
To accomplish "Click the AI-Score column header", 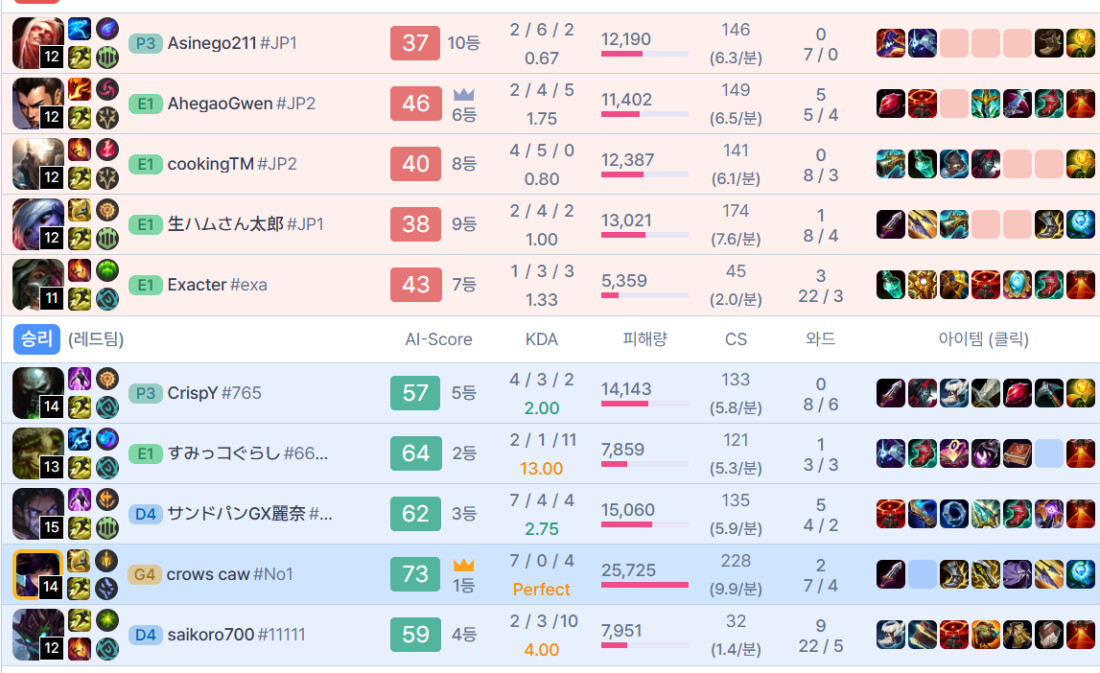I will [x=438, y=339].
